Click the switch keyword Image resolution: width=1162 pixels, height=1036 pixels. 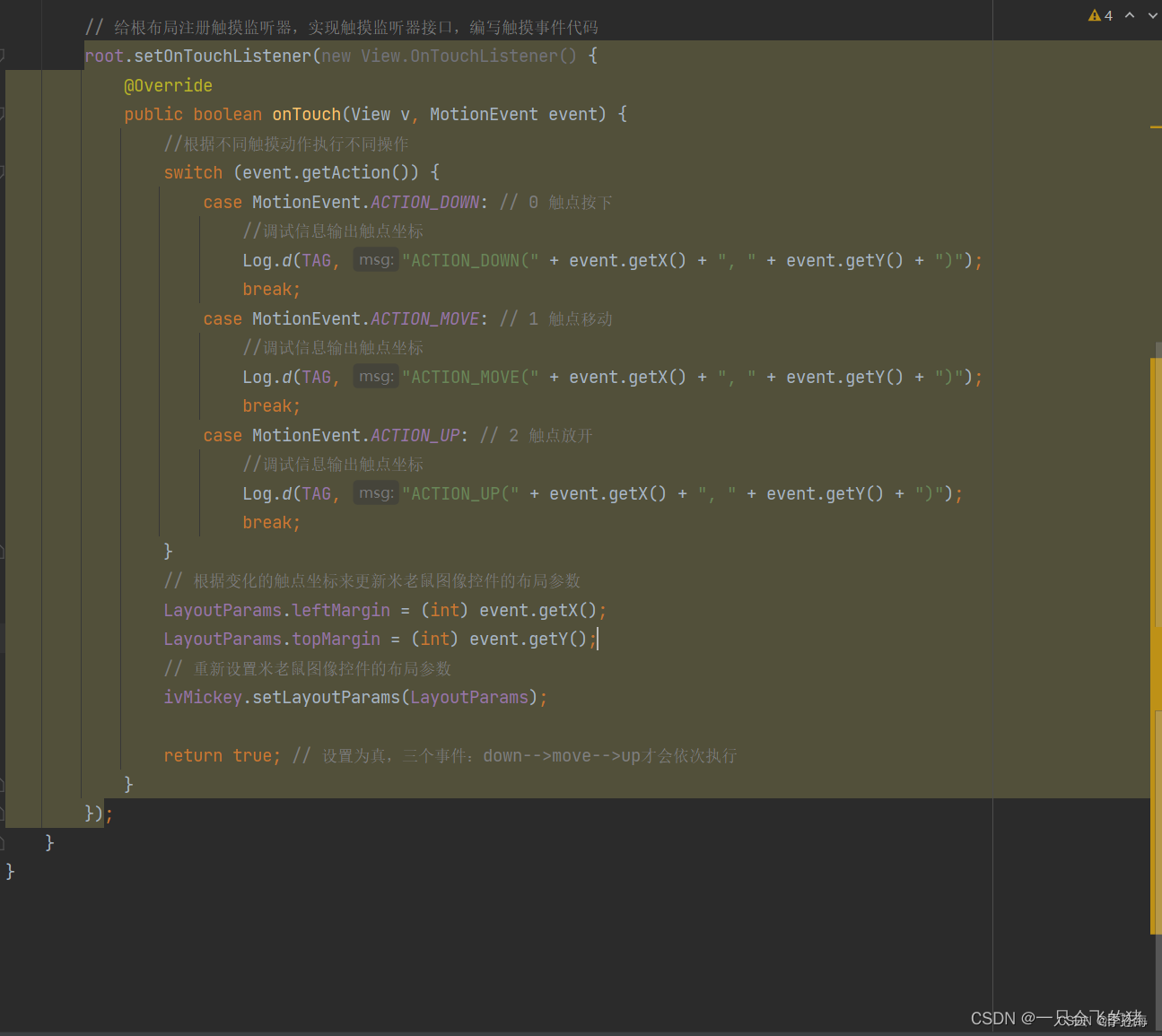(x=193, y=173)
